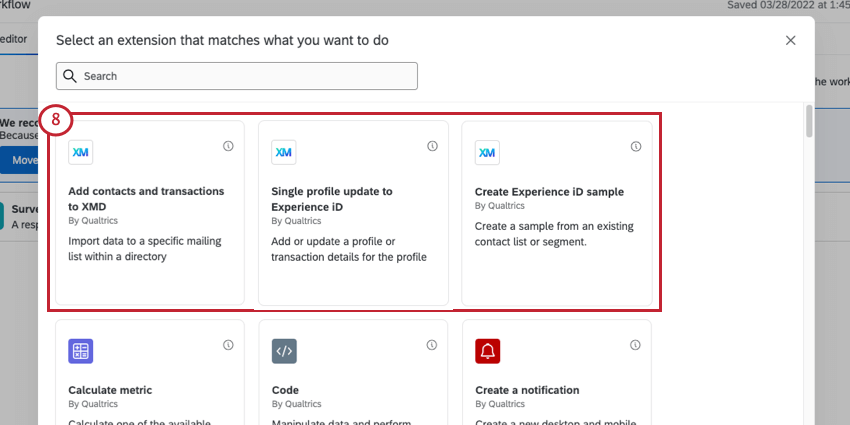Click the XM logo on Create Experience iD sample card
Image resolution: width=850 pixels, height=425 pixels.
pos(487,152)
